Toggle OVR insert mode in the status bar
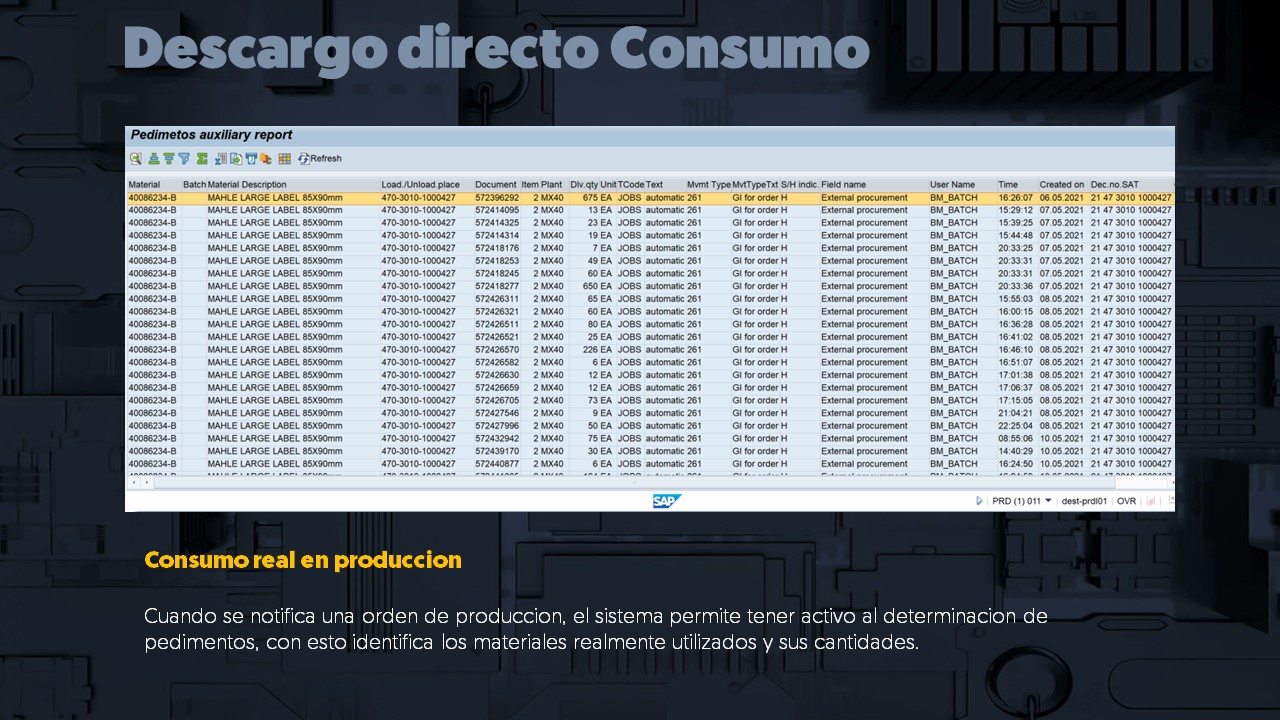Image resolution: width=1280 pixels, height=720 pixels. pos(1126,501)
